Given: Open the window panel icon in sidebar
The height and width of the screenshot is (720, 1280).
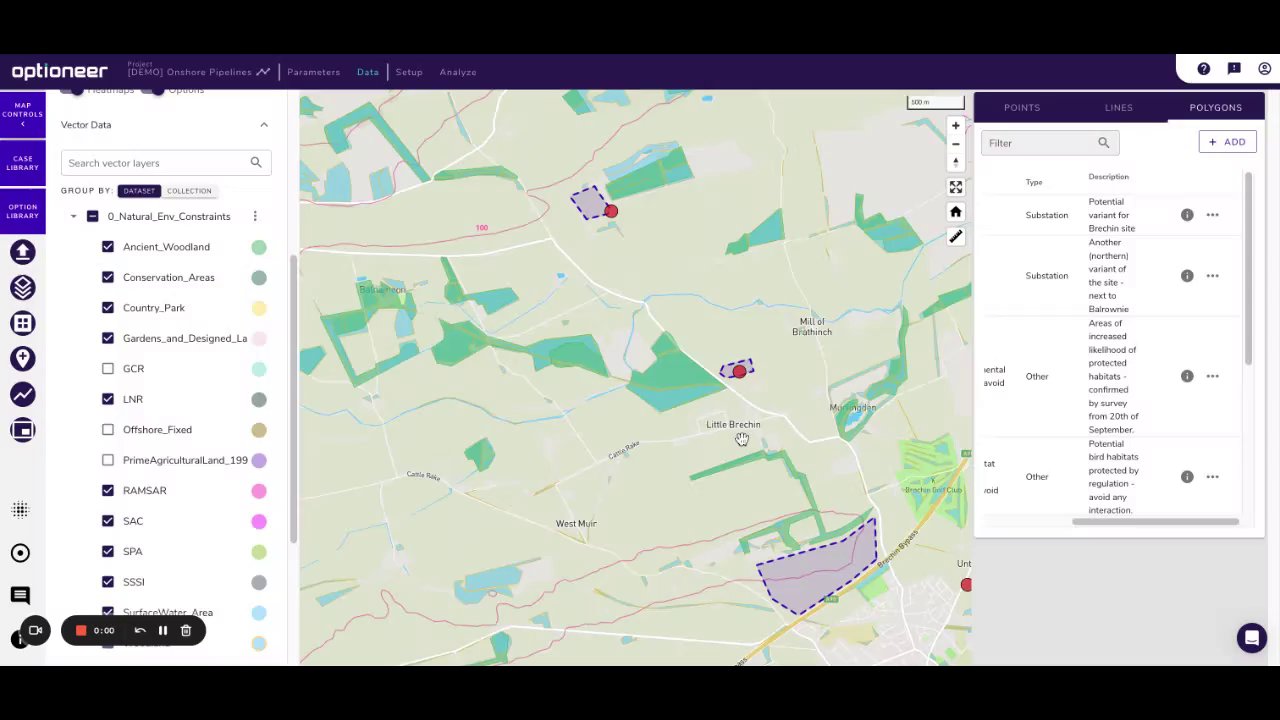Looking at the screenshot, I should click(x=22, y=430).
